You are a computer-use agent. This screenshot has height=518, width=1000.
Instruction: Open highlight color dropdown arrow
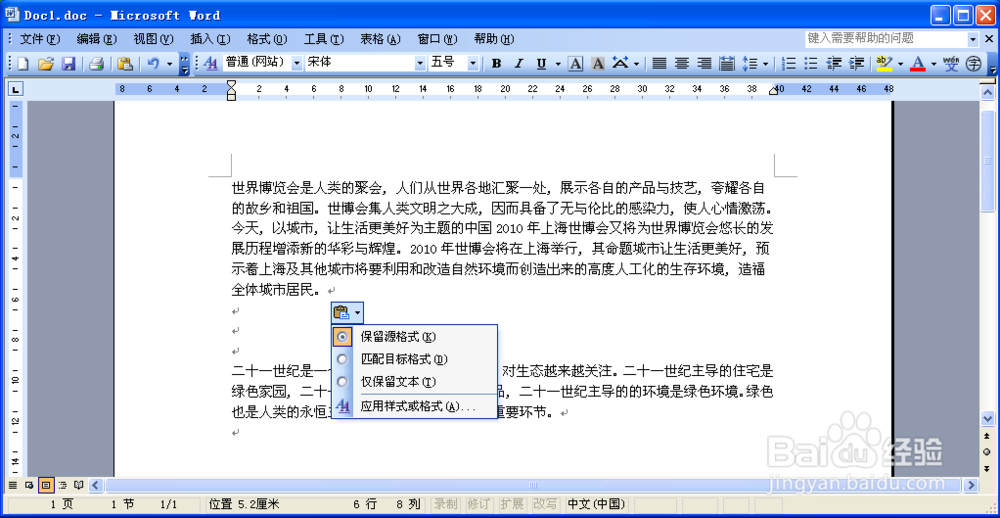[900, 63]
